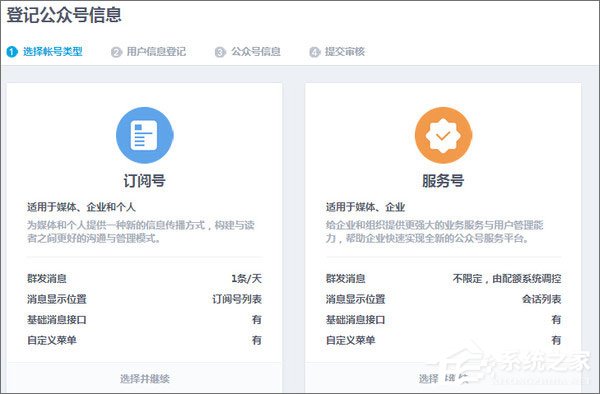Click step 4 number circle icon
The height and width of the screenshot is (394, 600).
tap(315, 52)
